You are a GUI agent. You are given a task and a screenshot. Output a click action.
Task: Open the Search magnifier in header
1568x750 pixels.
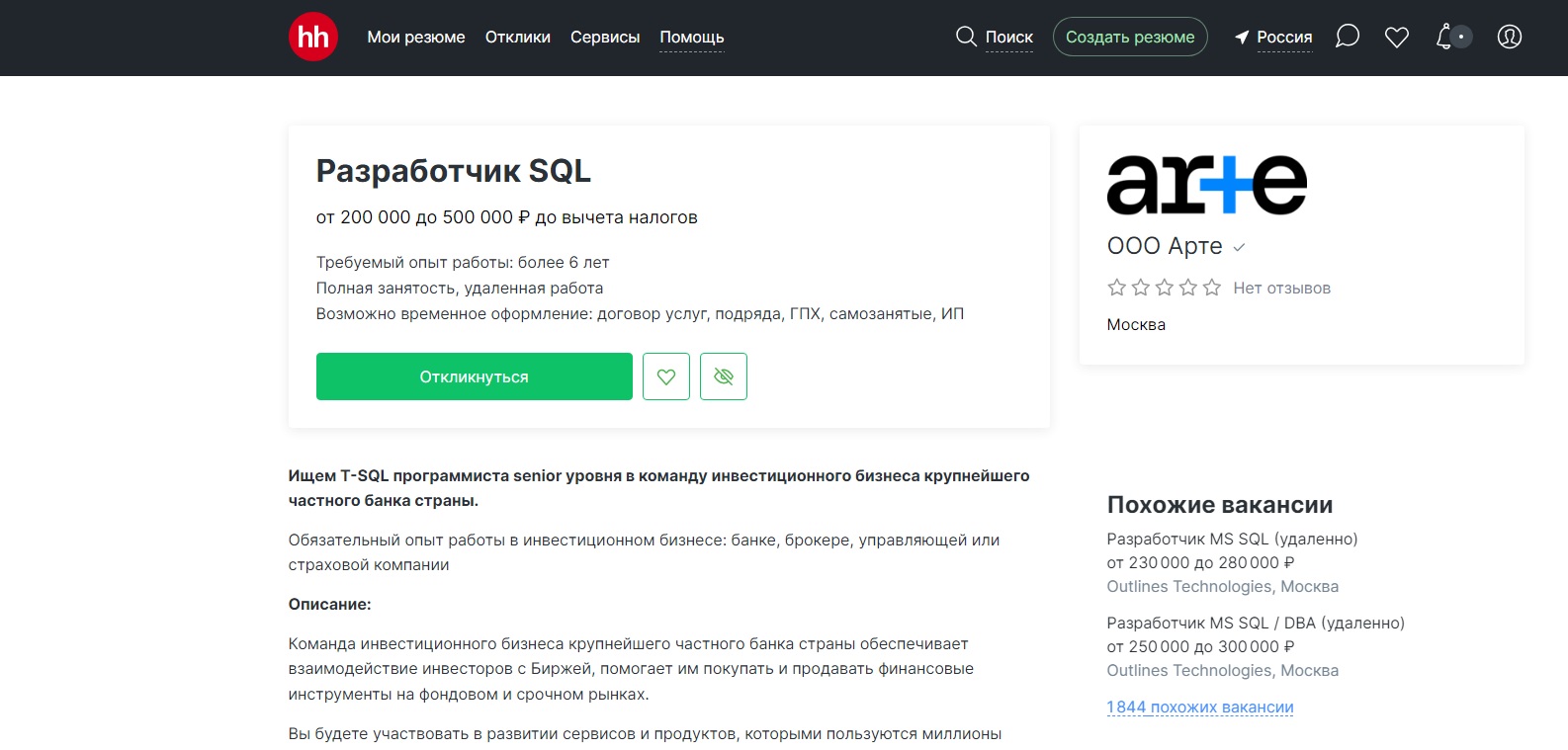[x=966, y=37]
